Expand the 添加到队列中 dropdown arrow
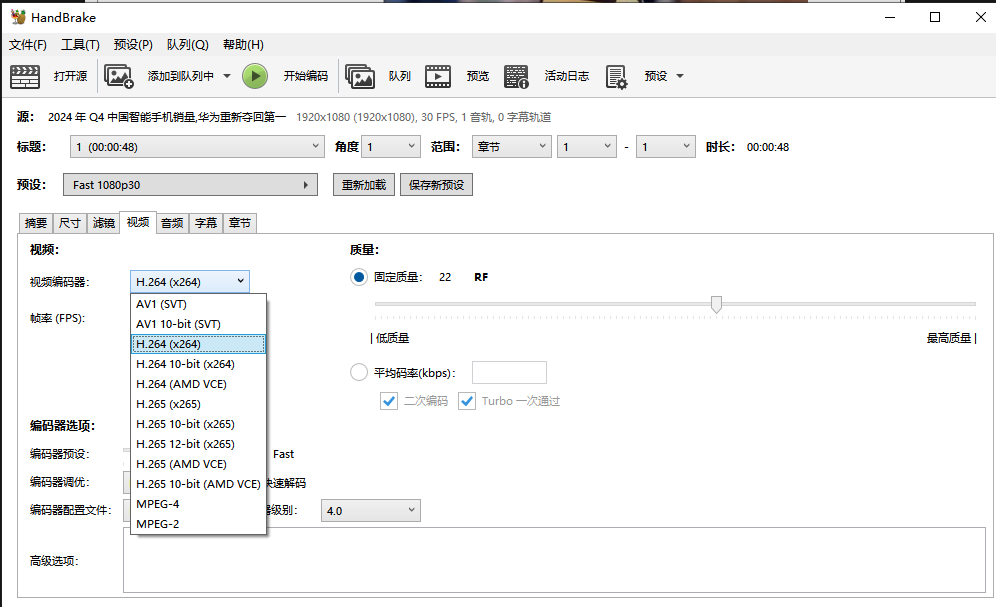This screenshot has height=607, width=996. (227, 76)
